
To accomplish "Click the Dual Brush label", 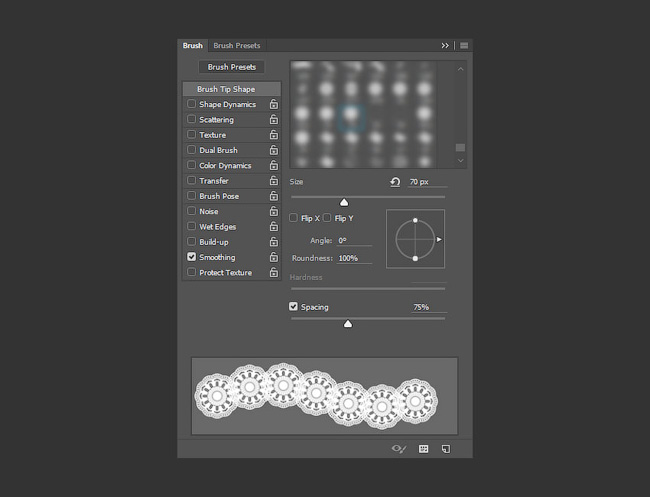I will 218,150.
